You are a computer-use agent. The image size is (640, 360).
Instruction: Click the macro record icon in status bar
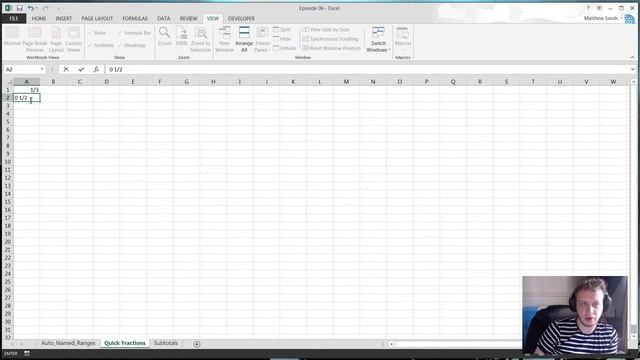pyautogui.click(x=27, y=353)
